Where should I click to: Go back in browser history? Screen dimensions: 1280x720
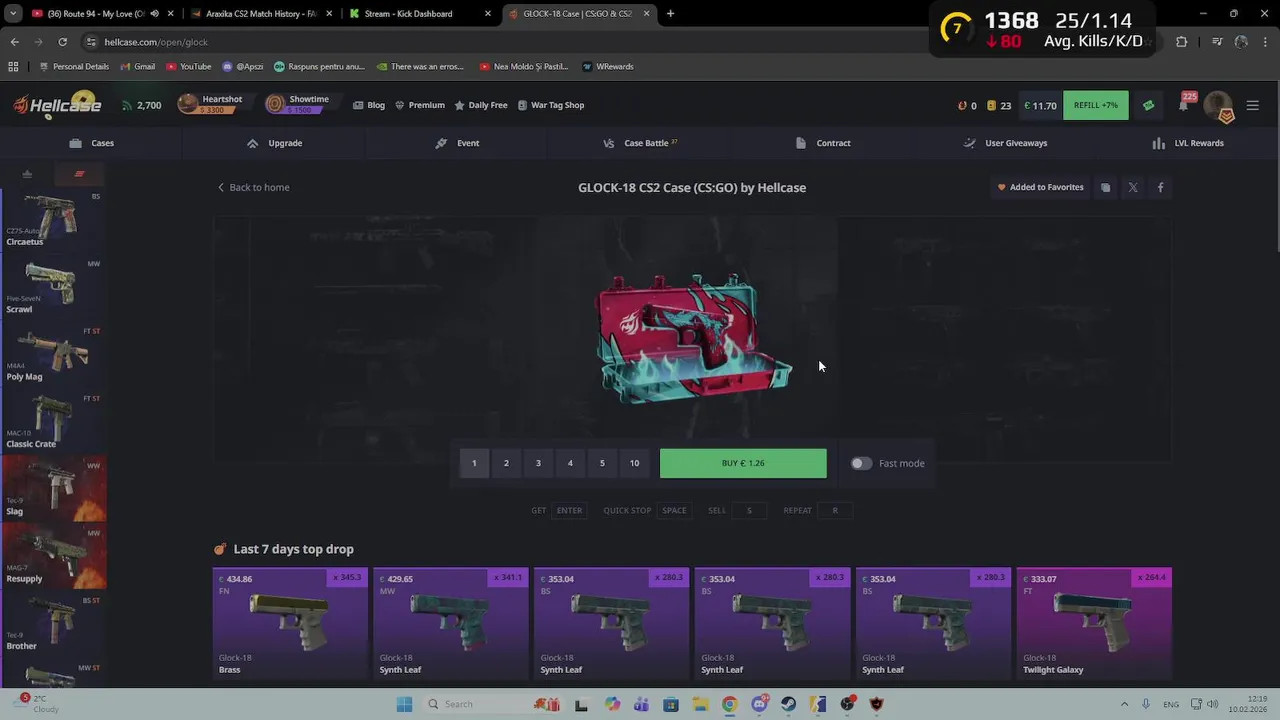[x=14, y=42]
